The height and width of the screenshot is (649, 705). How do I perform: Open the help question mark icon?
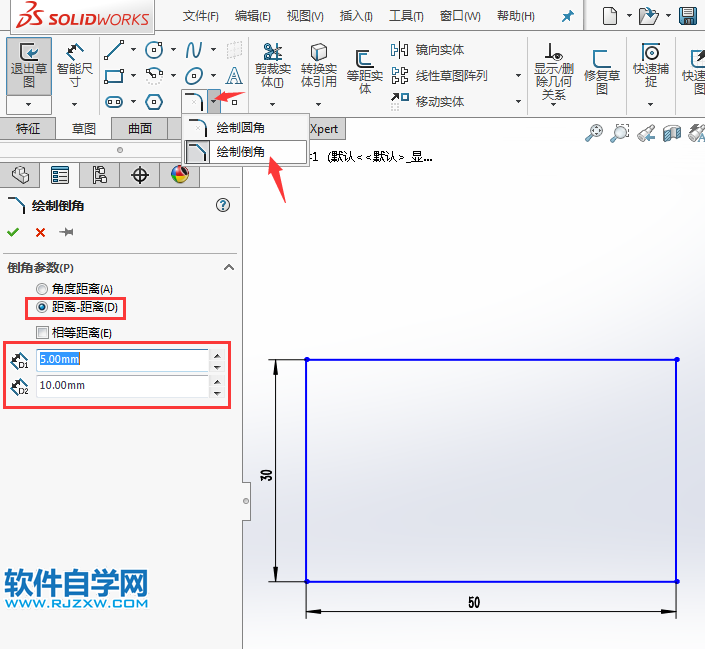pos(223,205)
